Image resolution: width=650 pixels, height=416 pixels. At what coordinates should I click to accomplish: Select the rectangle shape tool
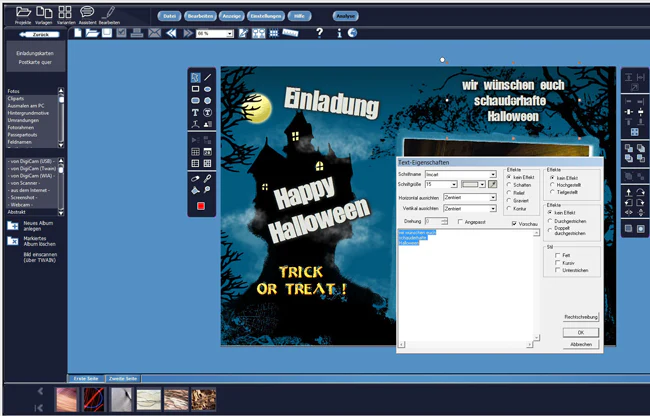195,89
